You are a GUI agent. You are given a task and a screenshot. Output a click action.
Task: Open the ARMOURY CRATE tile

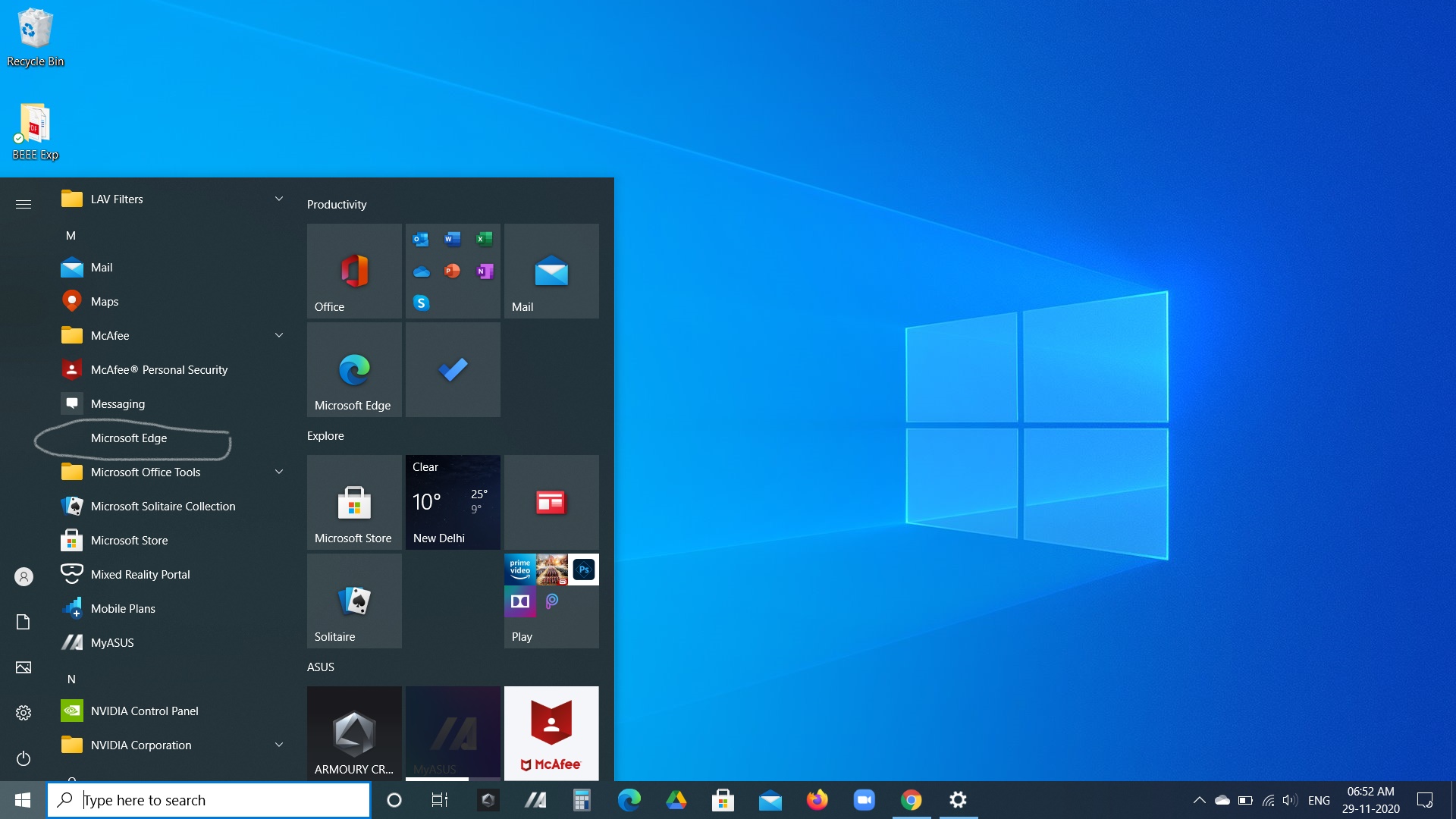(x=354, y=733)
